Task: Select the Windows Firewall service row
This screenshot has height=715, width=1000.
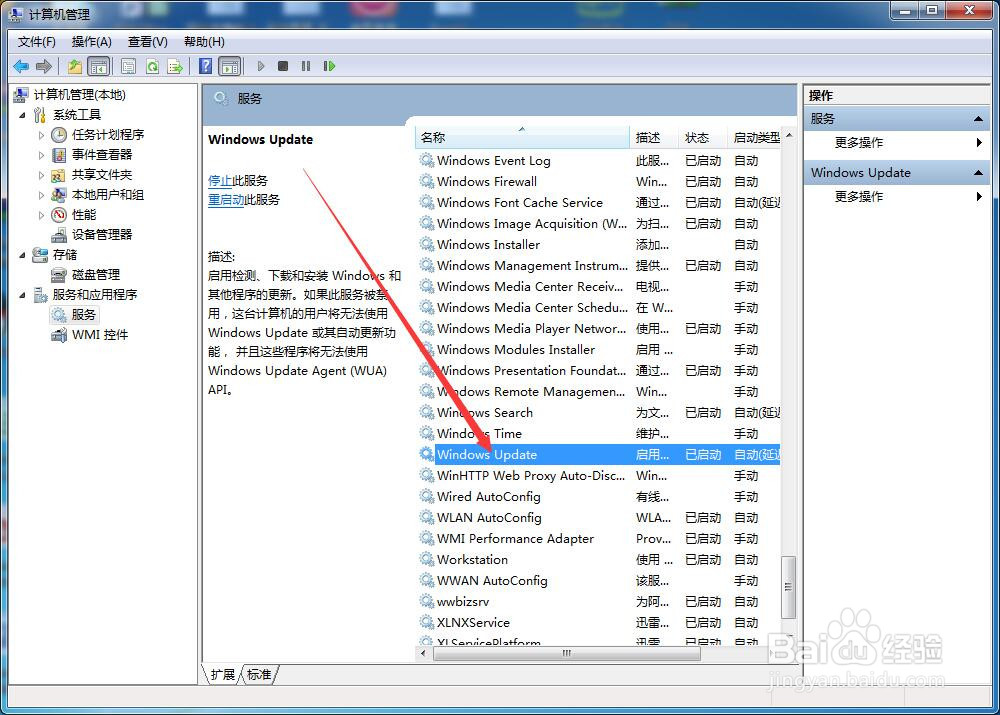Action: point(598,182)
